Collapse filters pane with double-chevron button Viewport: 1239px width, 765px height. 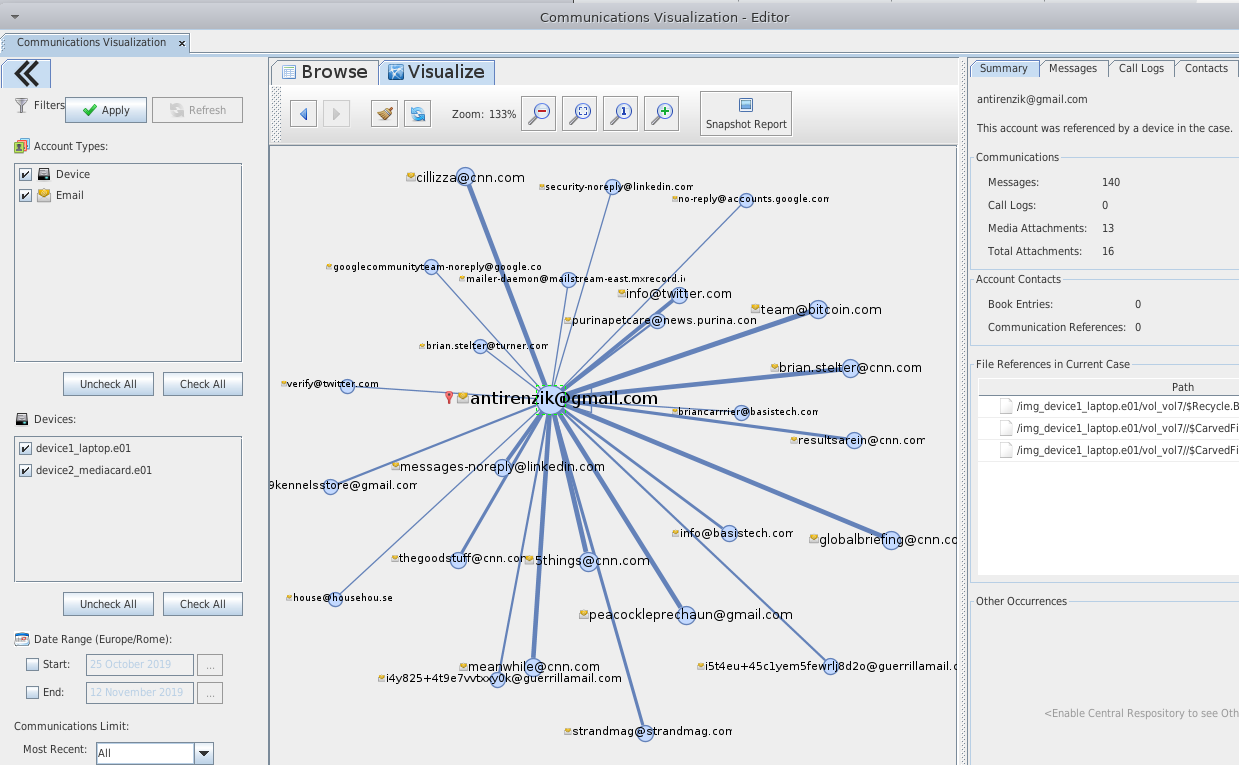click(27, 73)
